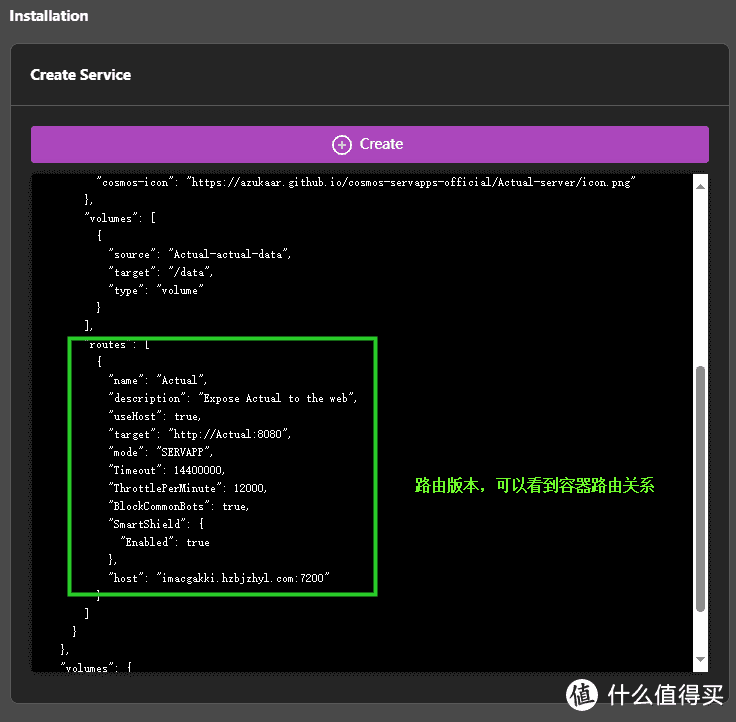The width and height of the screenshot is (736, 722).
Task: Click the "useHost": true line
Action: point(155,416)
